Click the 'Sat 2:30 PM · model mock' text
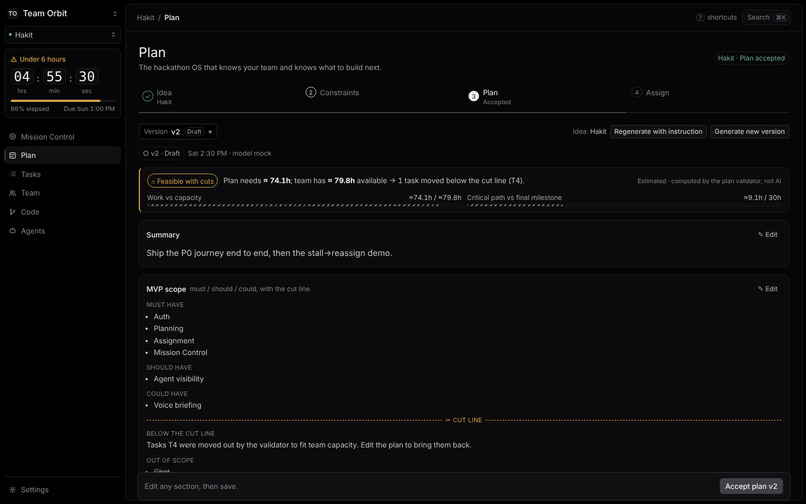806x504 pixels. (x=229, y=153)
